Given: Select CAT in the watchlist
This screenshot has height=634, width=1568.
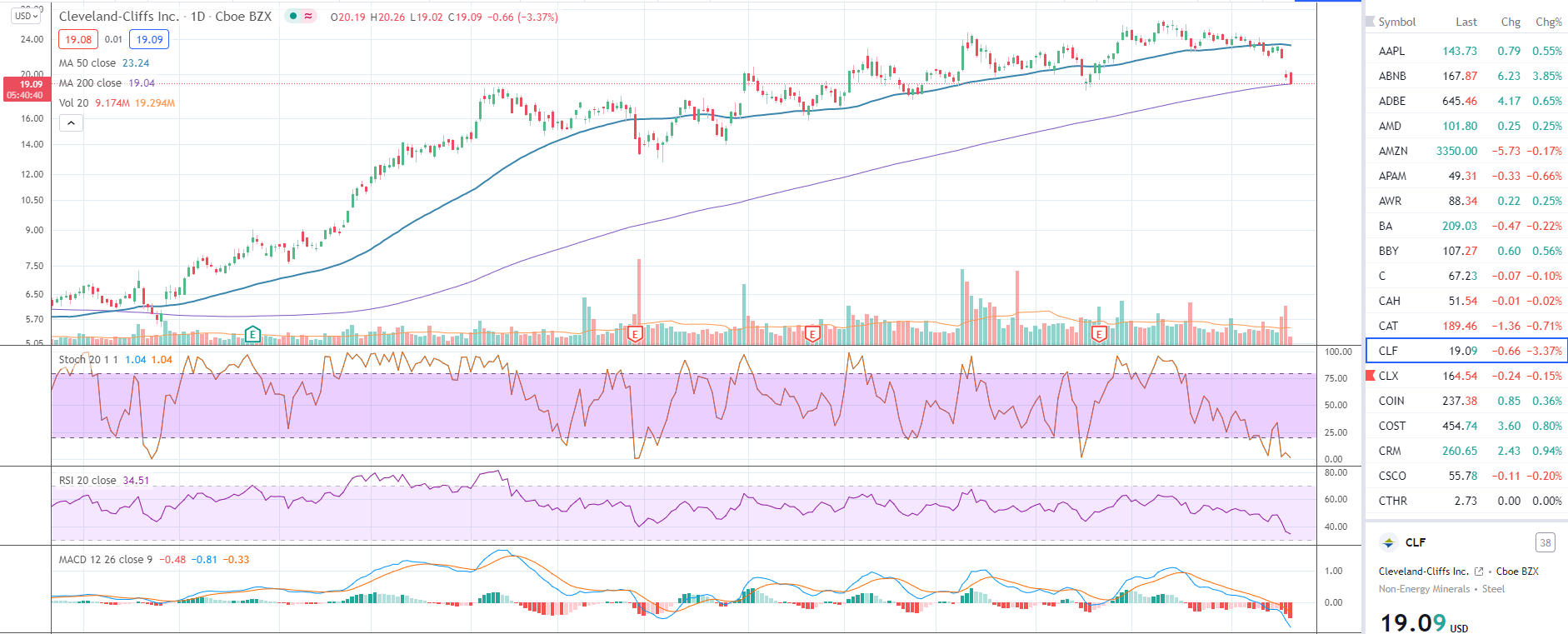Looking at the screenshot, I should click(x=1466, y=326).
